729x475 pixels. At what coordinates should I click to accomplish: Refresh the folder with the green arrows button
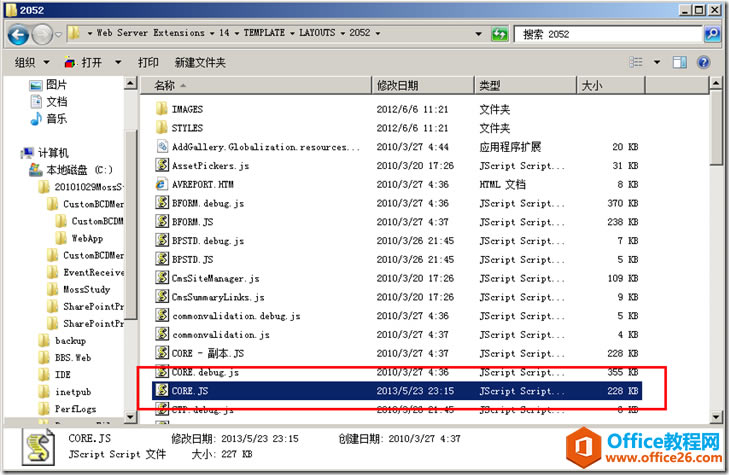pyautogui.click(x=499, y=34)
